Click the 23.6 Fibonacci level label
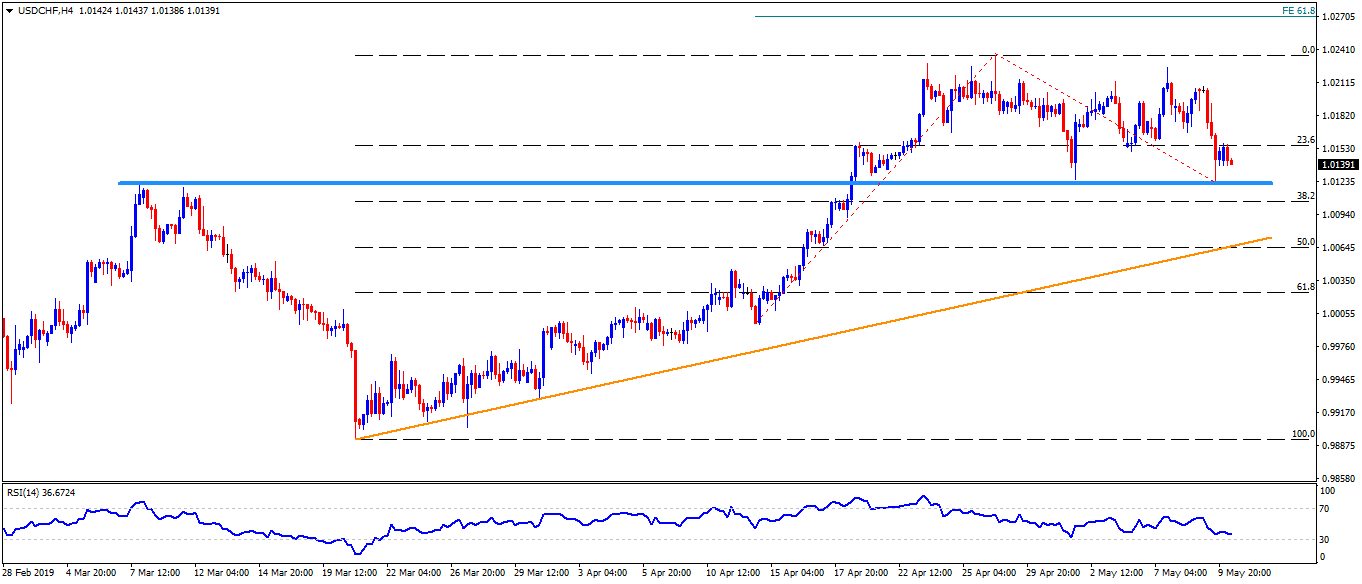The image size is (1362, 584). pos(1304,140)
